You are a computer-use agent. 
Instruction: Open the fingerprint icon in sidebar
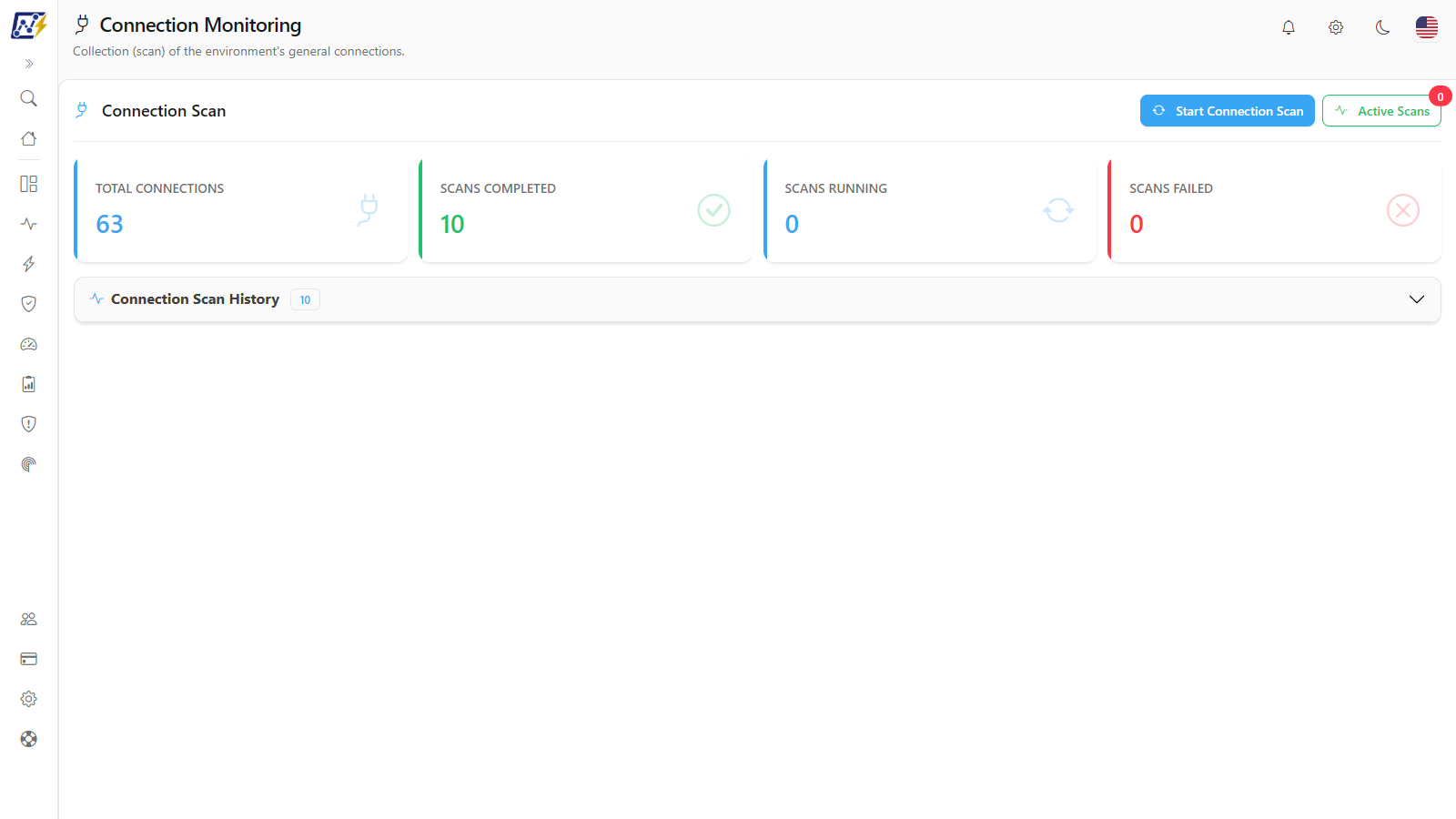[x=29, y=464]
